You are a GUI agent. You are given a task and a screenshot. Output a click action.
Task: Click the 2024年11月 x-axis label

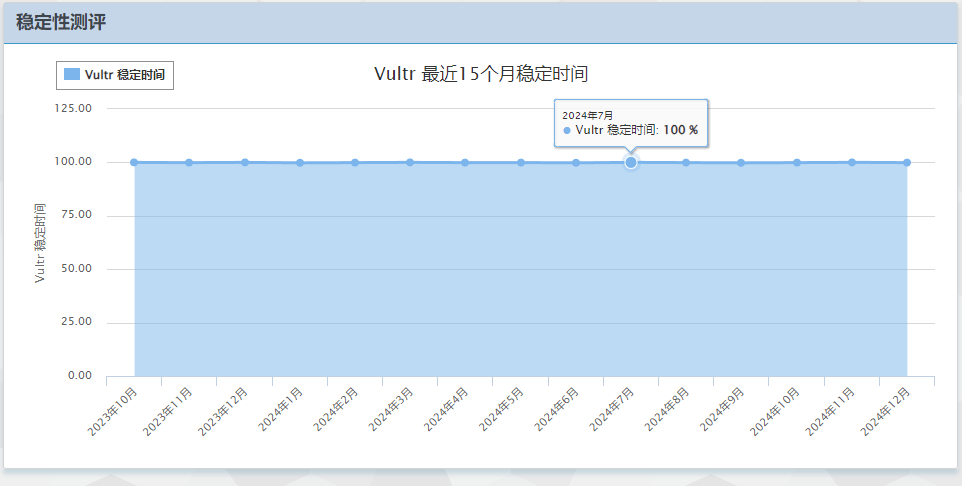tap(831, 412)
